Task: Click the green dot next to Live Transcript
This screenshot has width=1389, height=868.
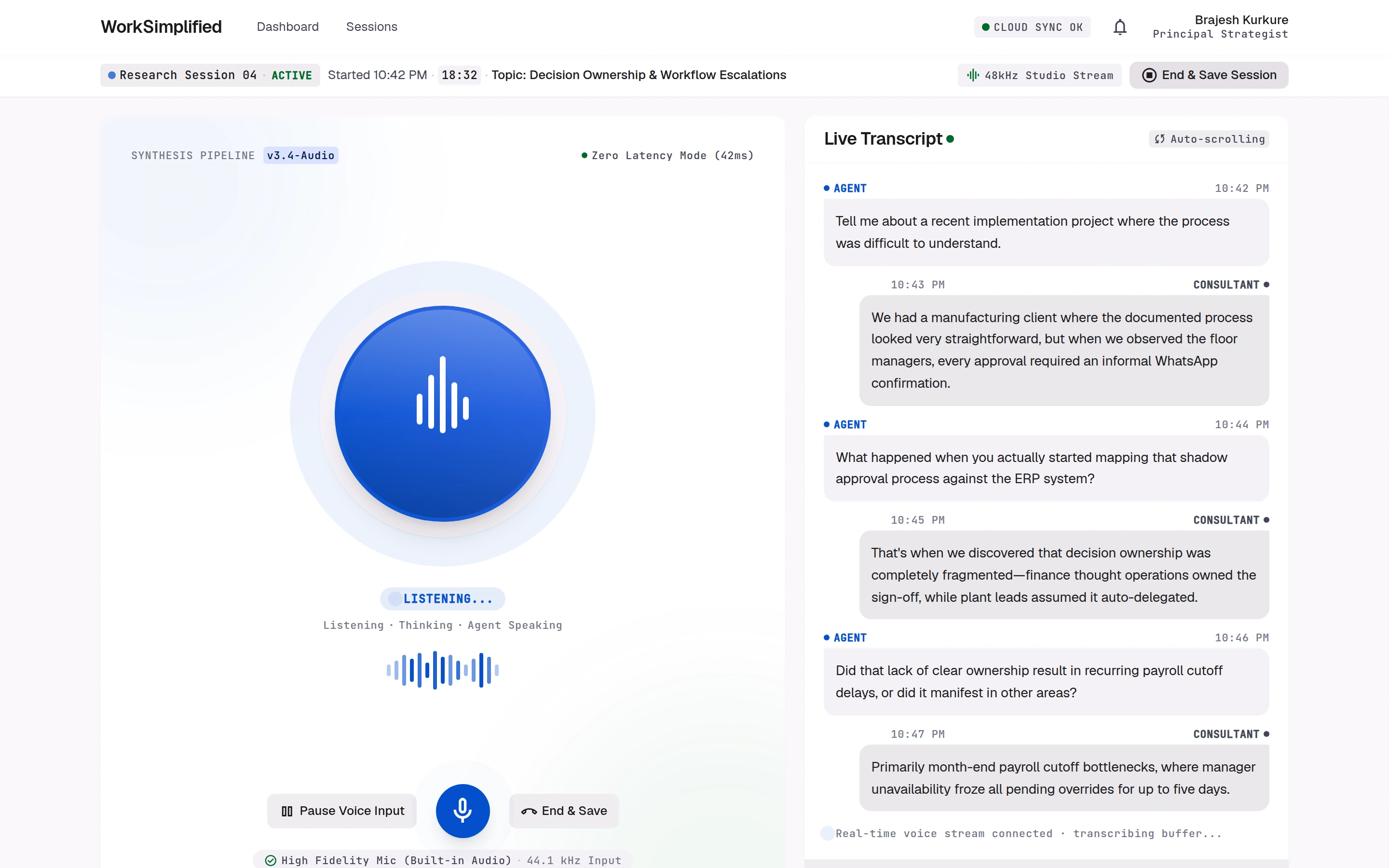Action: click(x=950, y=139)
